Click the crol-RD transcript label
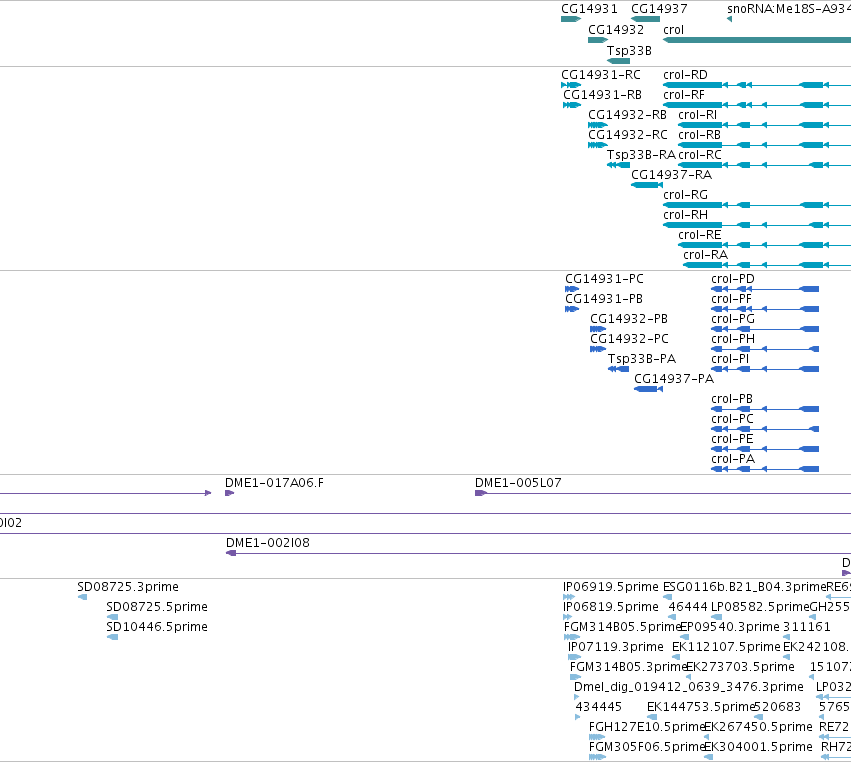The image size is (851, 762). tap(685, 75)
